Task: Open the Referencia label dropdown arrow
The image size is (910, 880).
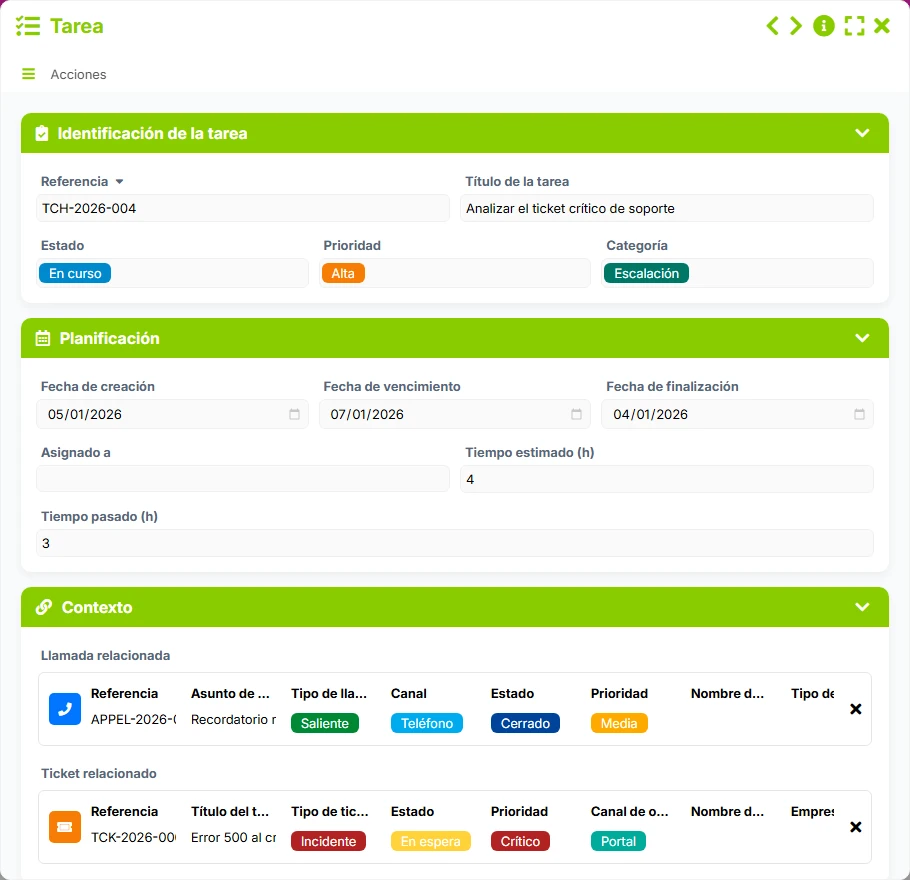Action: tap(119, 182)
